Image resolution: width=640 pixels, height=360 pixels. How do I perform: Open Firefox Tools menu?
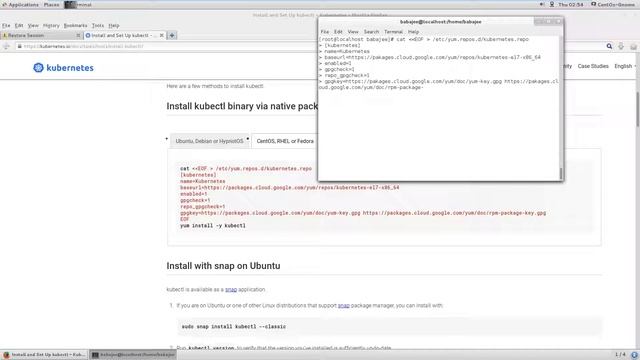(x=98, y=25)
